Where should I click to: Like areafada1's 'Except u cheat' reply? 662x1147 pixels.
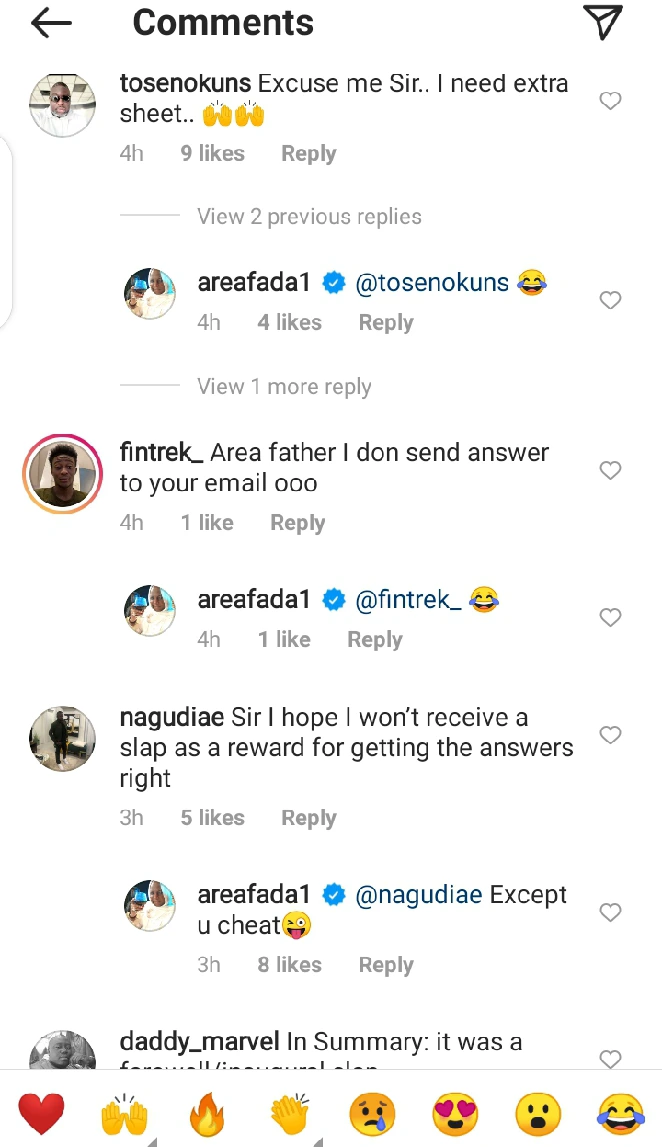coord(610,912)
